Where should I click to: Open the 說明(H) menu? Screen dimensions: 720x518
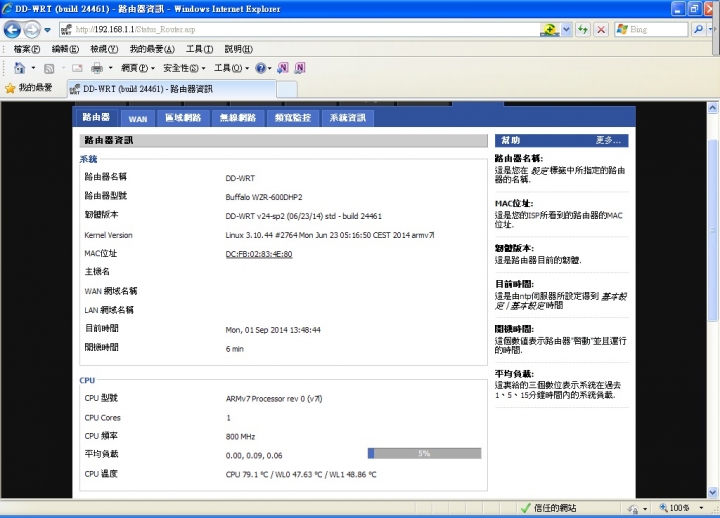[x=238, y=49]
